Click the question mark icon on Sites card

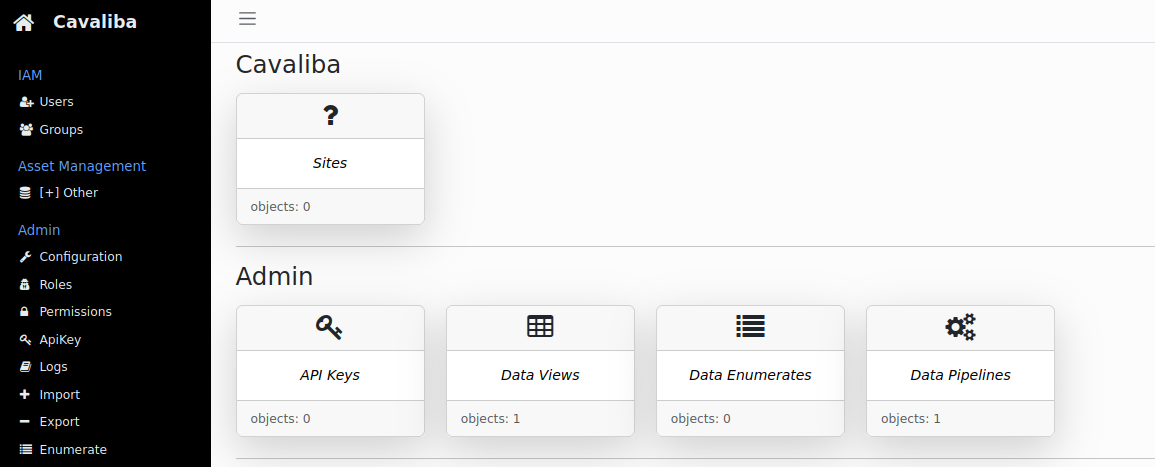point(331,116)
